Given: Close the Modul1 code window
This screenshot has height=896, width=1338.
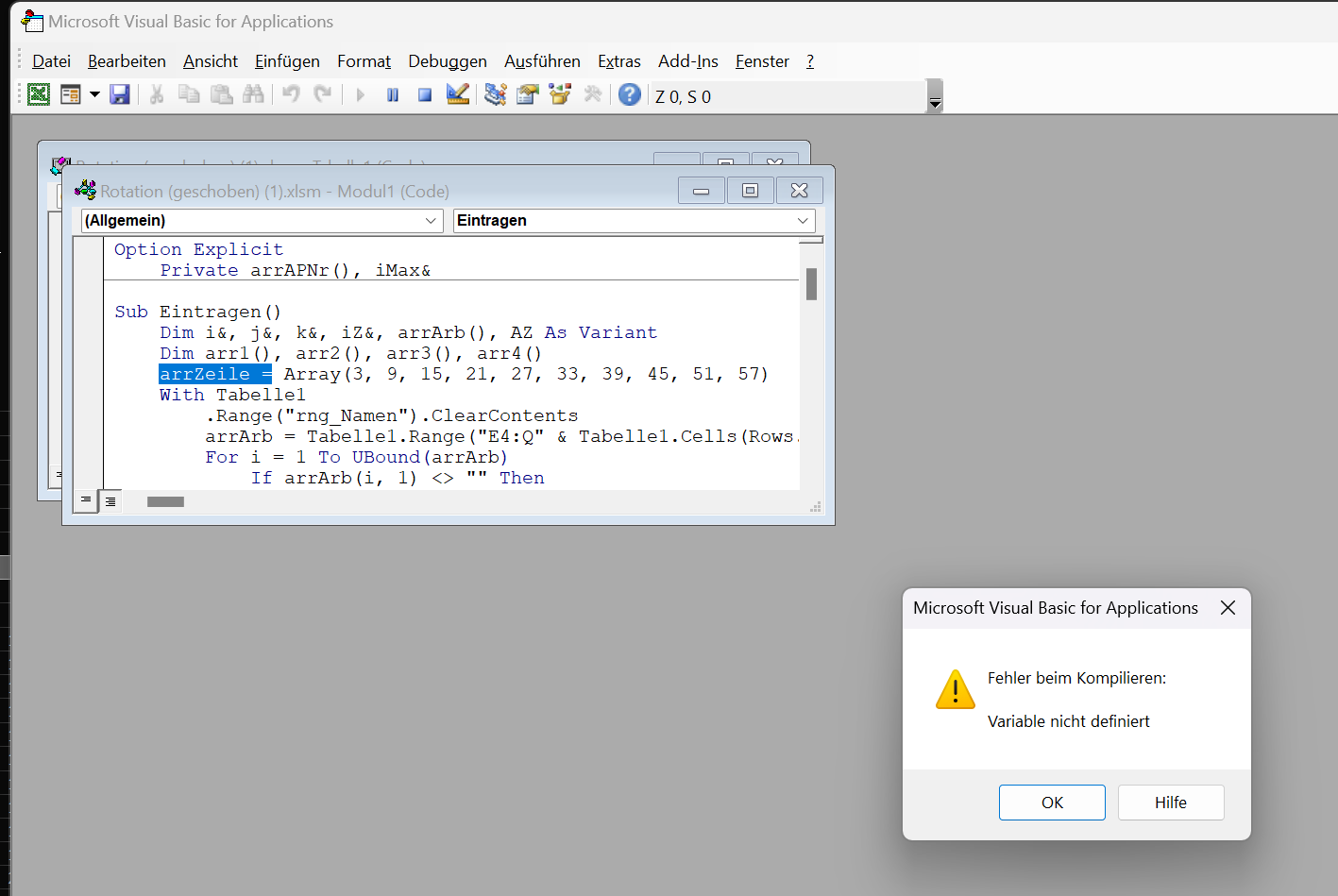Looking at the screenshot, I should 800,191.
